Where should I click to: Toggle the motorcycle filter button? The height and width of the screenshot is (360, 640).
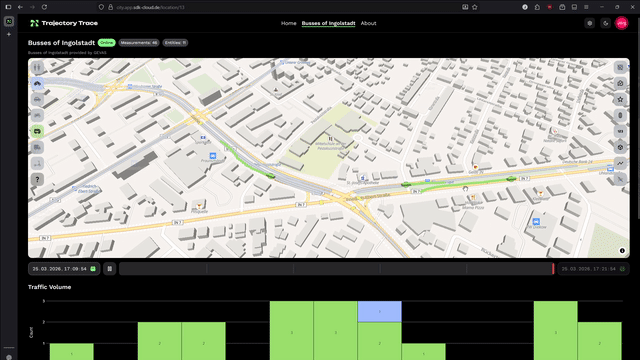click(37, 115)
